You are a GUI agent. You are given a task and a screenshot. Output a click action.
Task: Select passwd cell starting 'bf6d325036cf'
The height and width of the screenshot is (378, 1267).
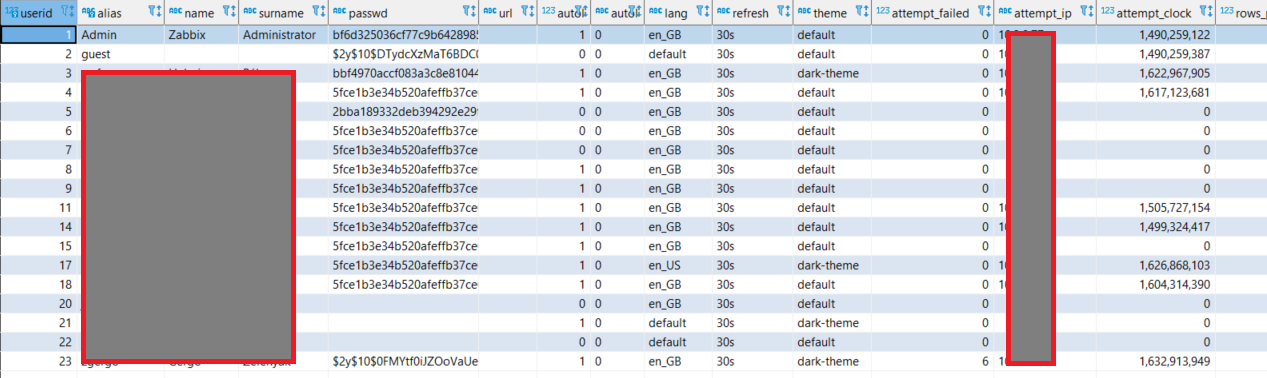404,34
